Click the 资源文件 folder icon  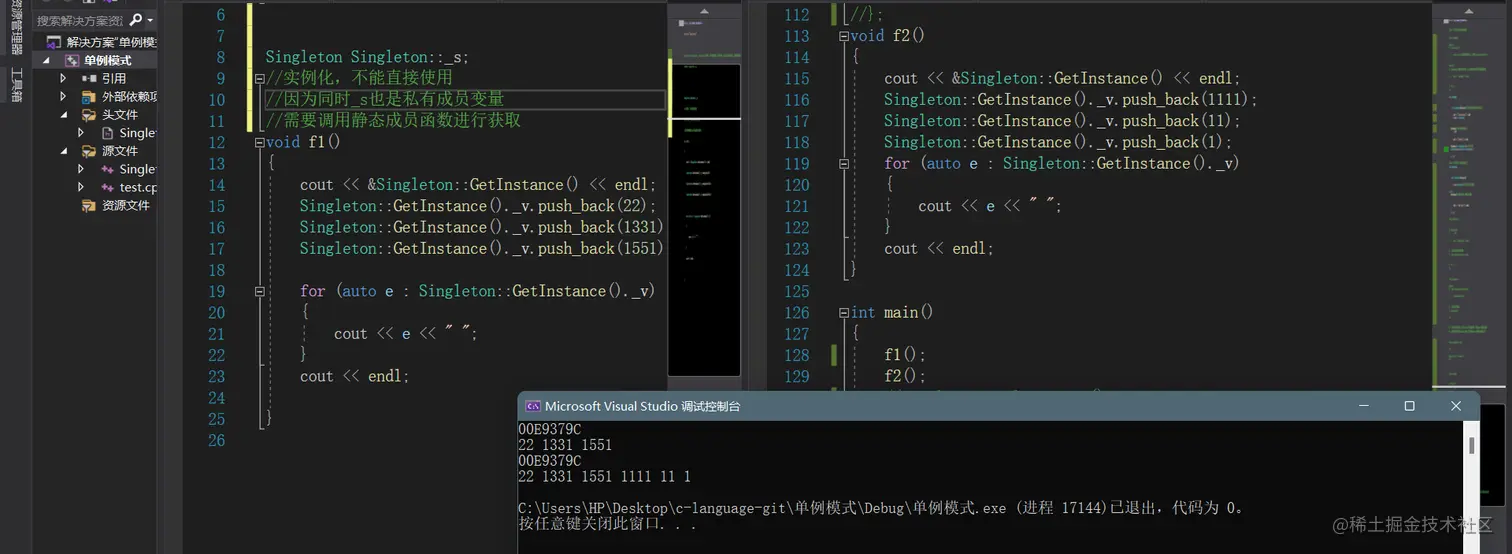point(89,205)
